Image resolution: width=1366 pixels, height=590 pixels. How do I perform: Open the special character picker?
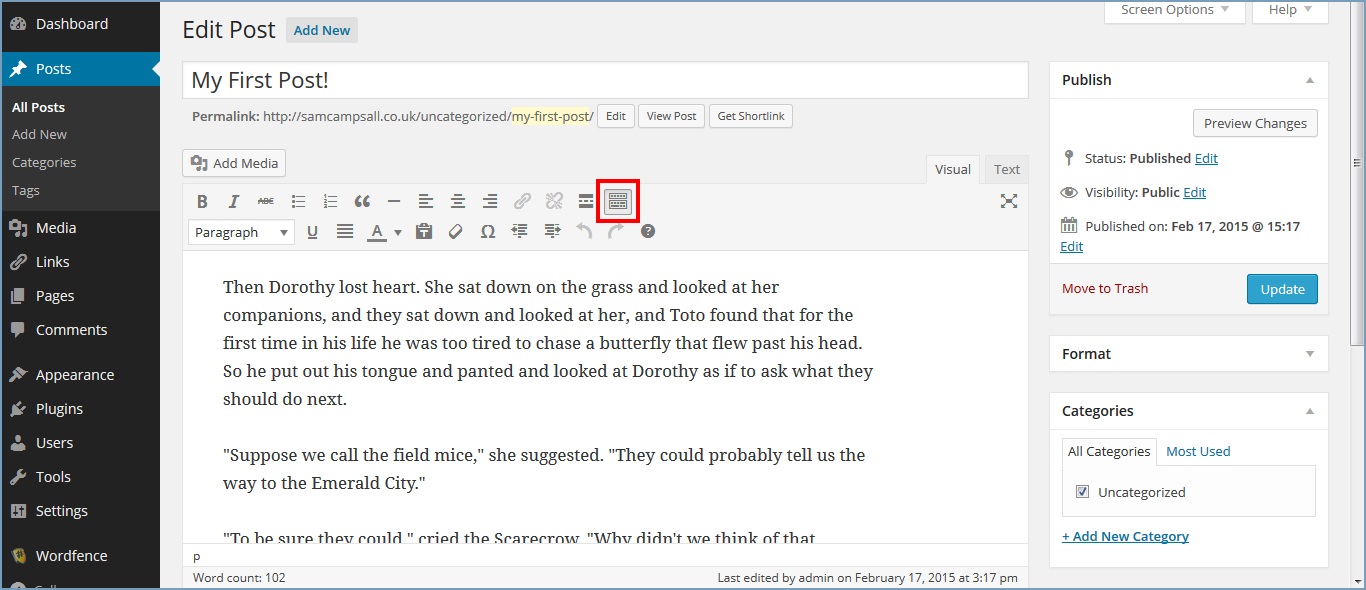488,231
